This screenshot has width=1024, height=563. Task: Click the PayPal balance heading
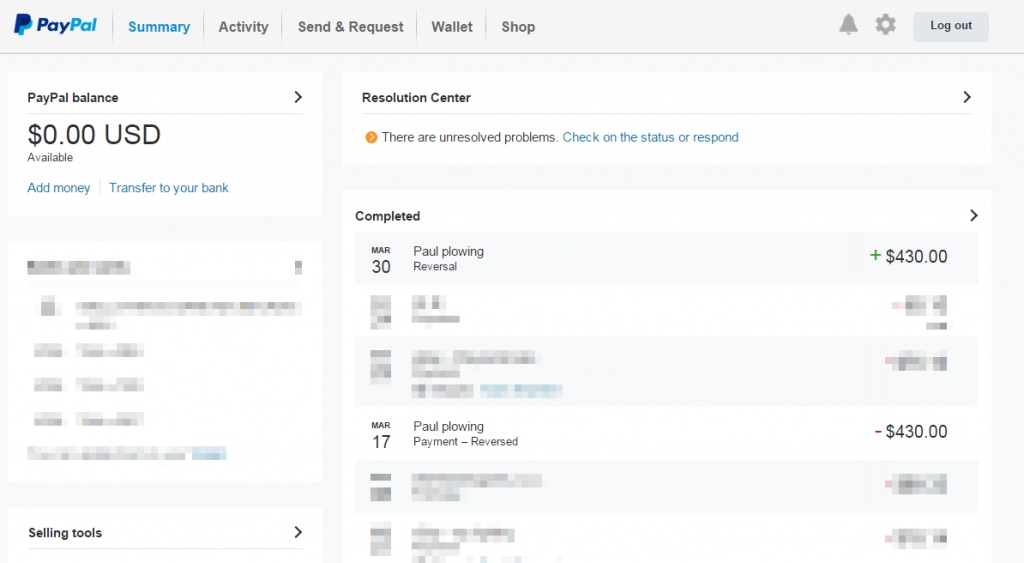pos(72,97)
